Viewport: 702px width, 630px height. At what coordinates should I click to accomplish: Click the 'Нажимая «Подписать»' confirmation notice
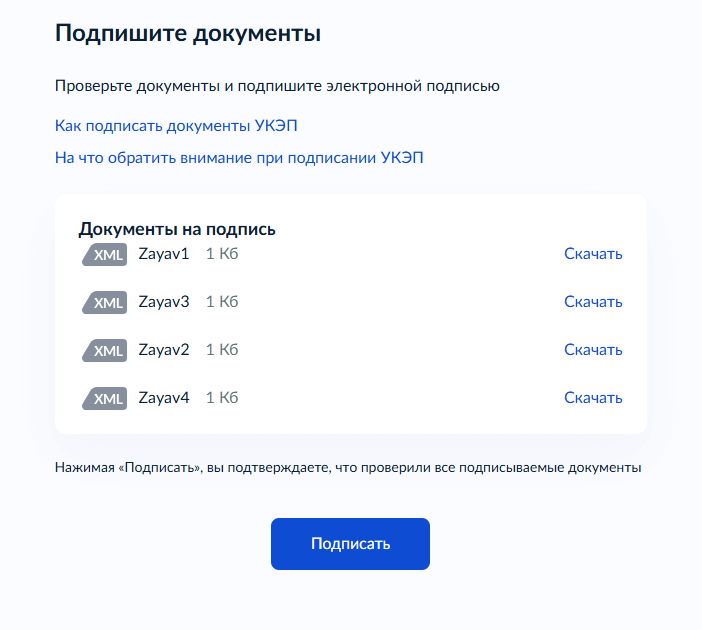pos(348,468)
